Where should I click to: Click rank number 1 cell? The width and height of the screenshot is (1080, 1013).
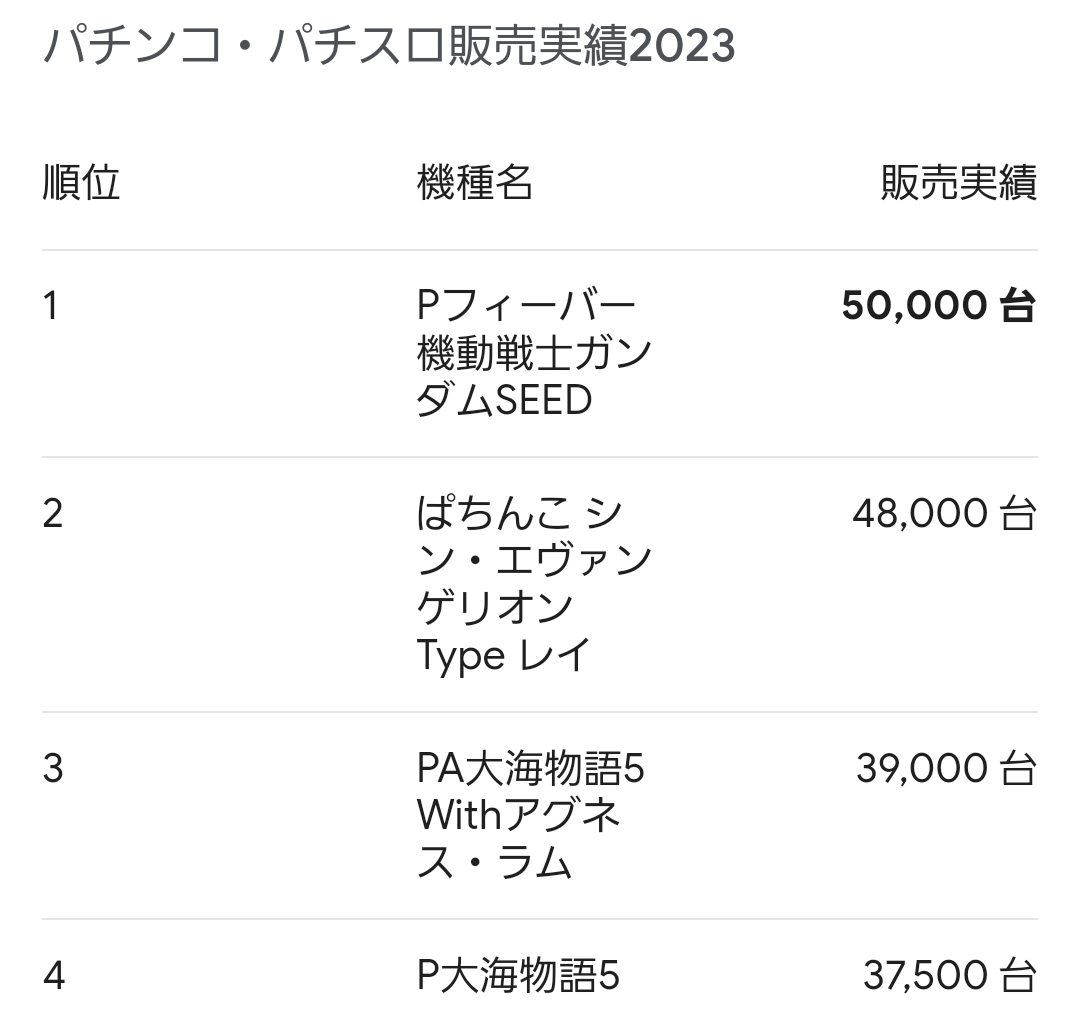(50, 305)
